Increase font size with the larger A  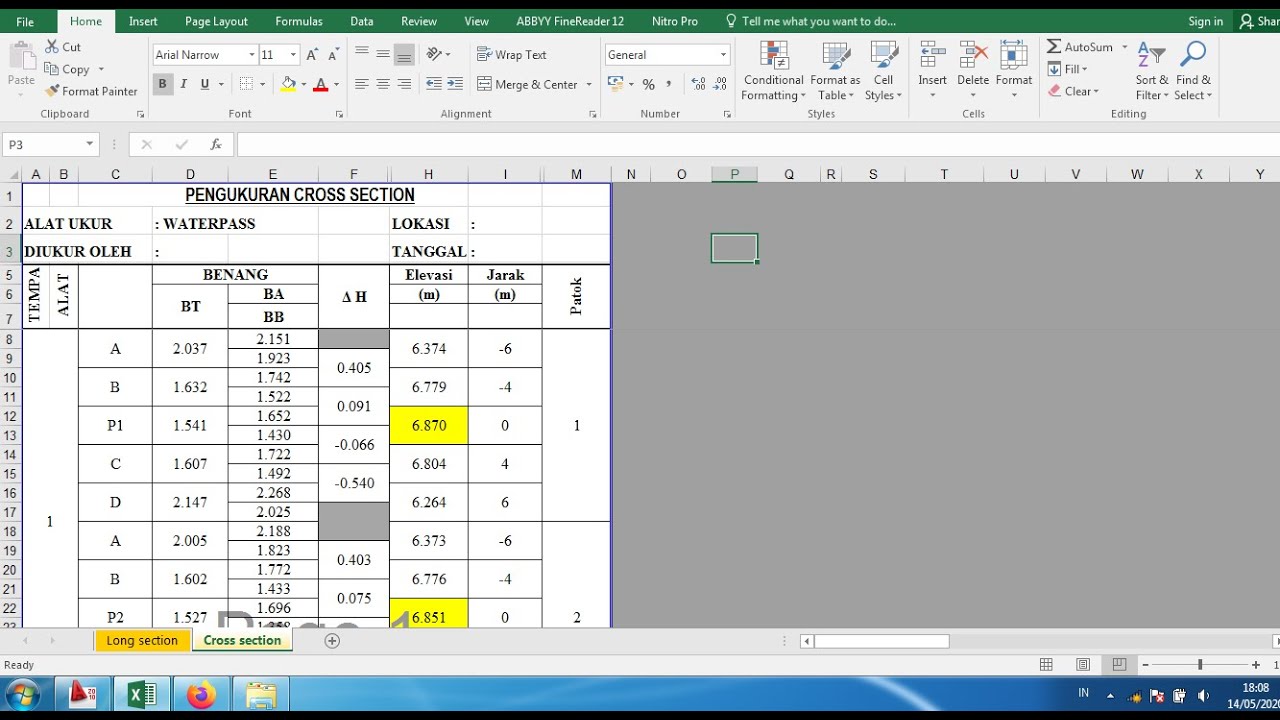coord(312,55)
